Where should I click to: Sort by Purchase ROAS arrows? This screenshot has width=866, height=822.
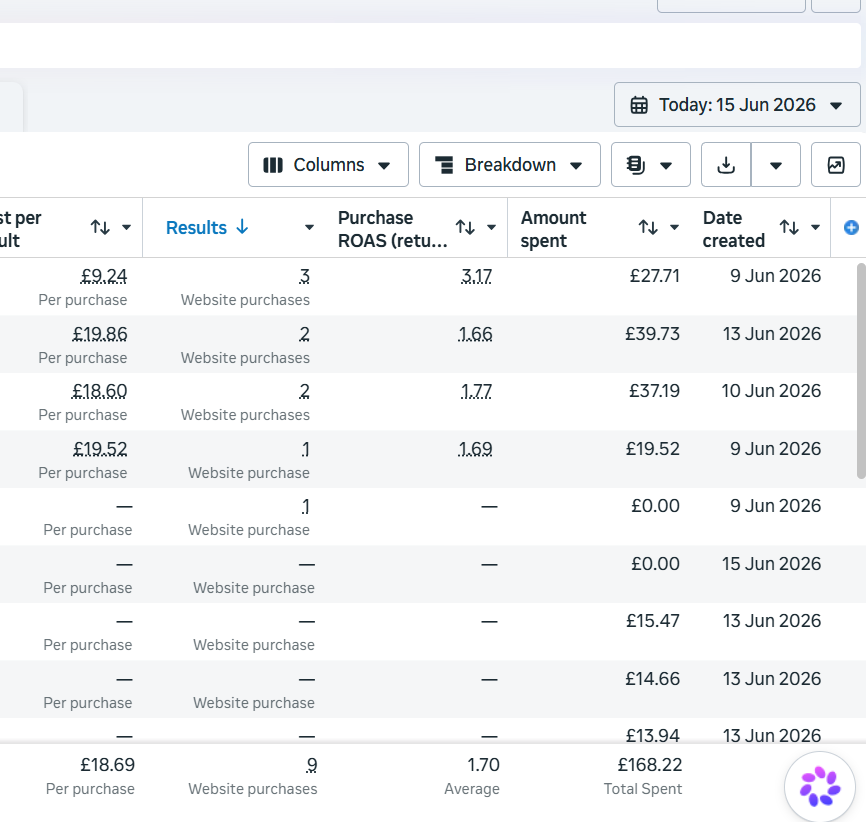pyautogui.click(x=465, y=227)
